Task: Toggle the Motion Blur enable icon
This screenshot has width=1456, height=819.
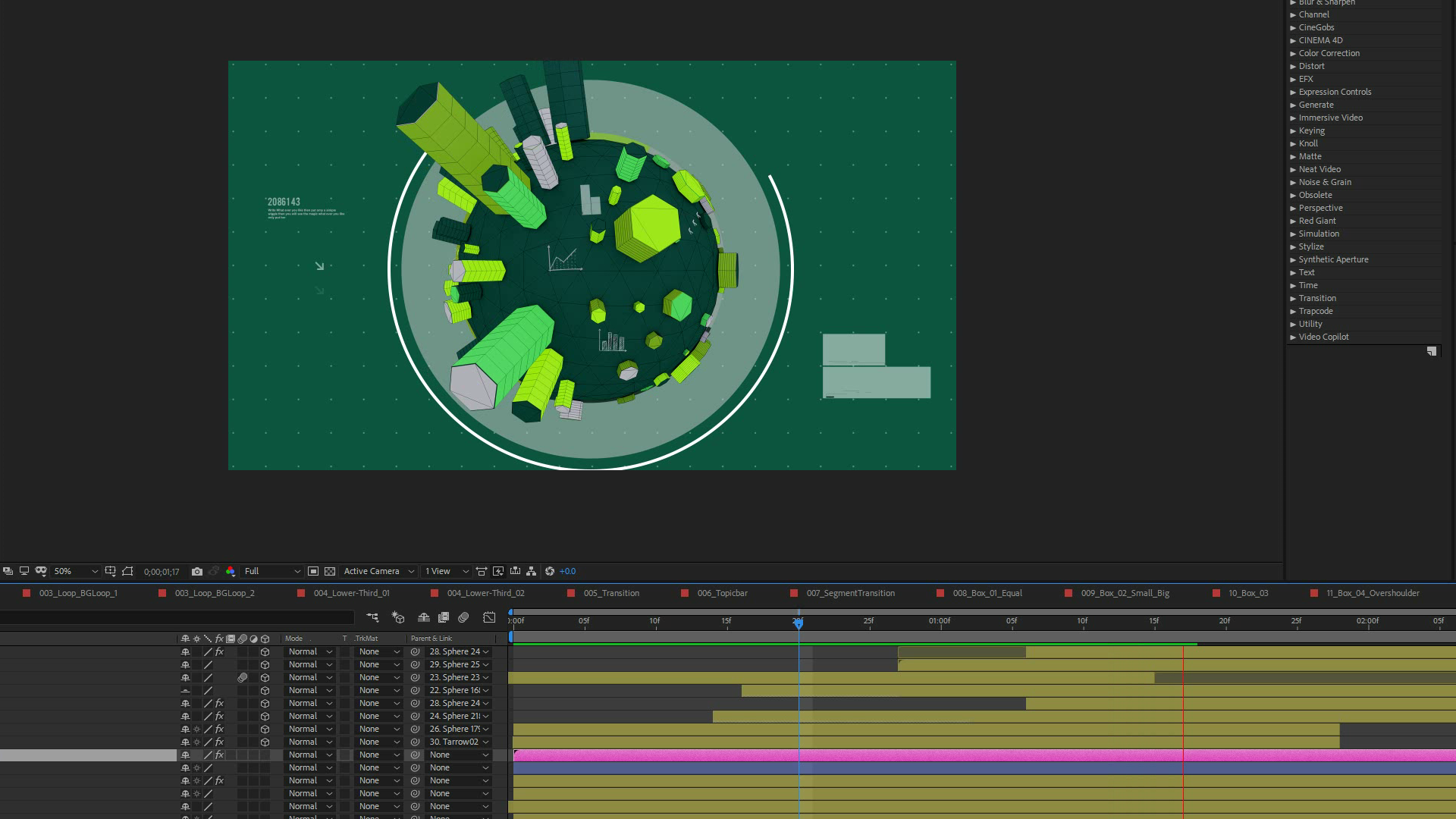Action: [x=464, y=618]
